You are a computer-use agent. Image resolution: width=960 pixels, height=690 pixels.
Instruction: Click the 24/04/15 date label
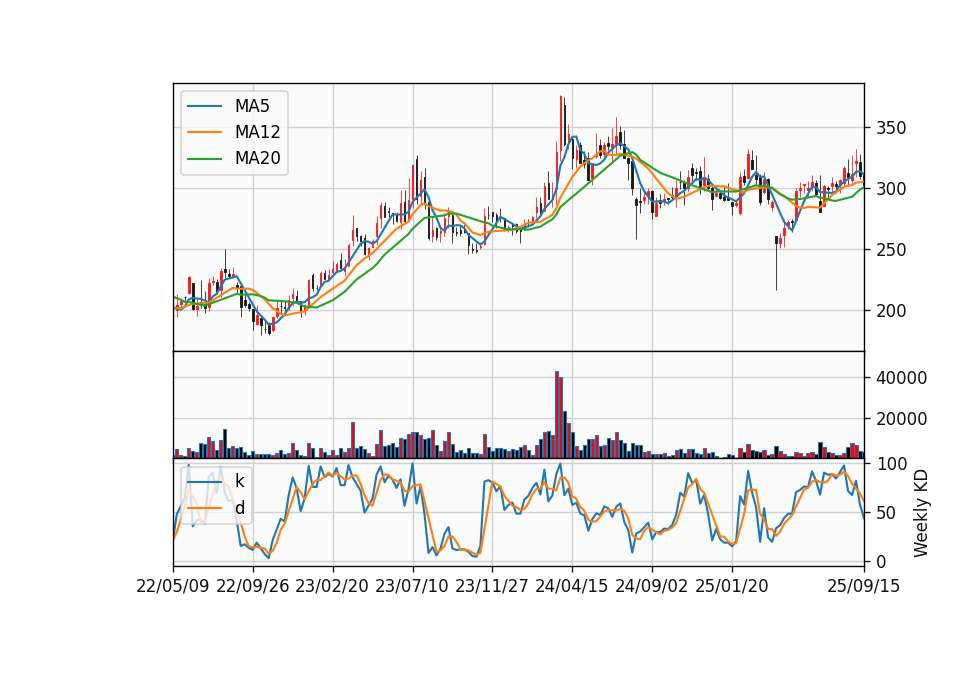point(572,586)
